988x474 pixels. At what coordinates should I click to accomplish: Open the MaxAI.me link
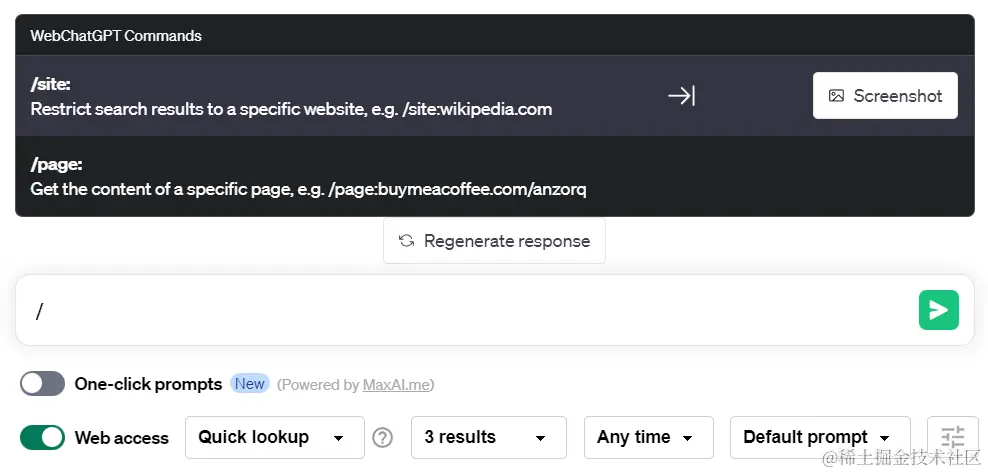(396, 384)
